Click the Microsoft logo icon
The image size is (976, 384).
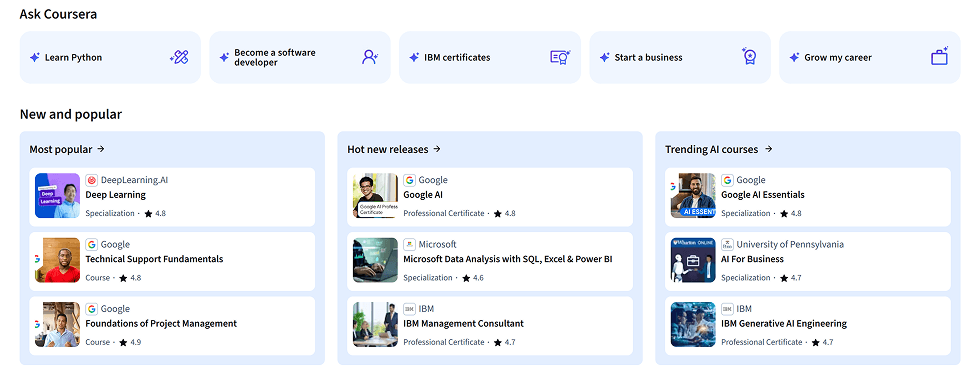[x=410, y=245]
